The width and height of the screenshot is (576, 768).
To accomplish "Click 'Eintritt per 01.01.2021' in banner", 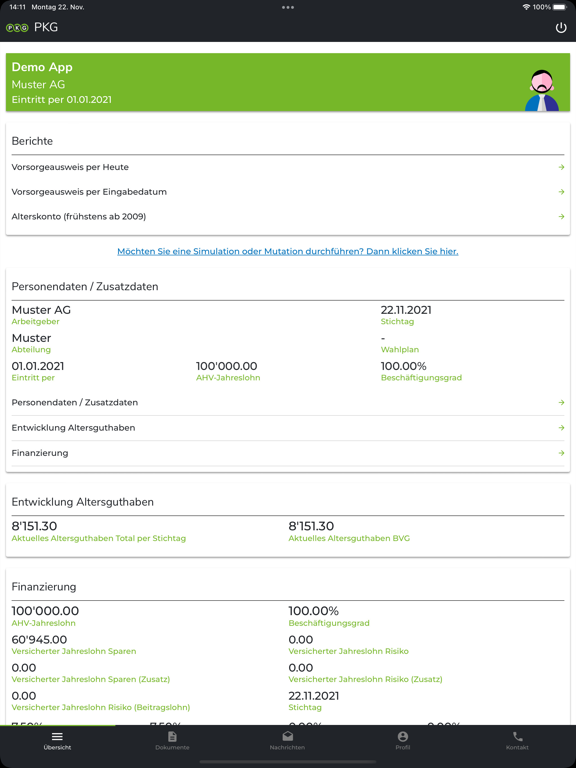I will [62, 99].
